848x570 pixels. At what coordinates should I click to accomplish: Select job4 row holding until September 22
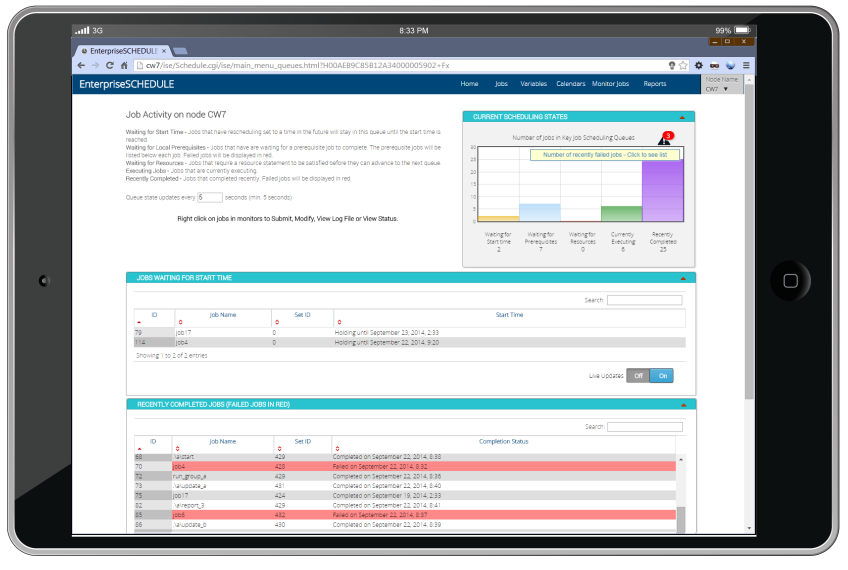coord(409,343)
